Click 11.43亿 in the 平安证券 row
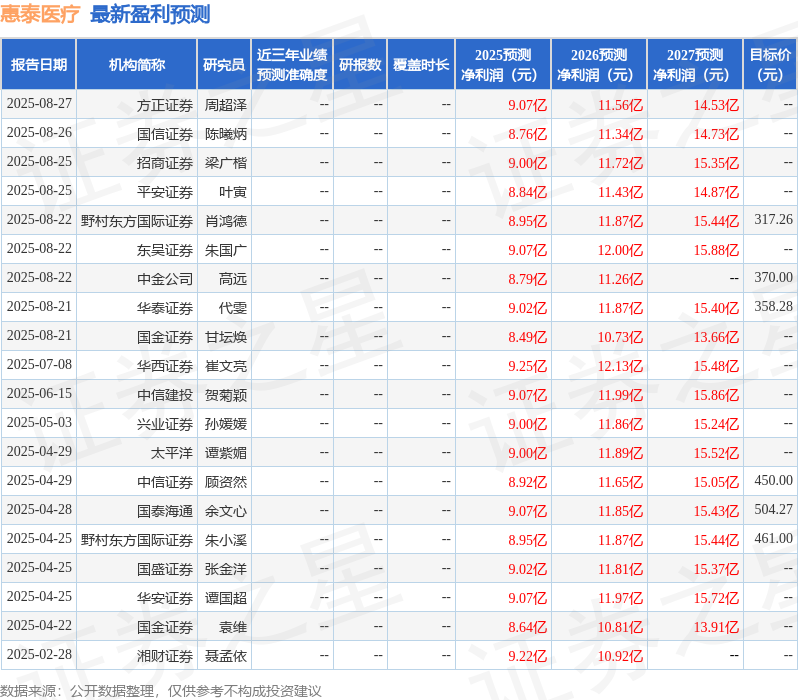The width and height of the screenshot is (798, 700). tap(620, 192)
